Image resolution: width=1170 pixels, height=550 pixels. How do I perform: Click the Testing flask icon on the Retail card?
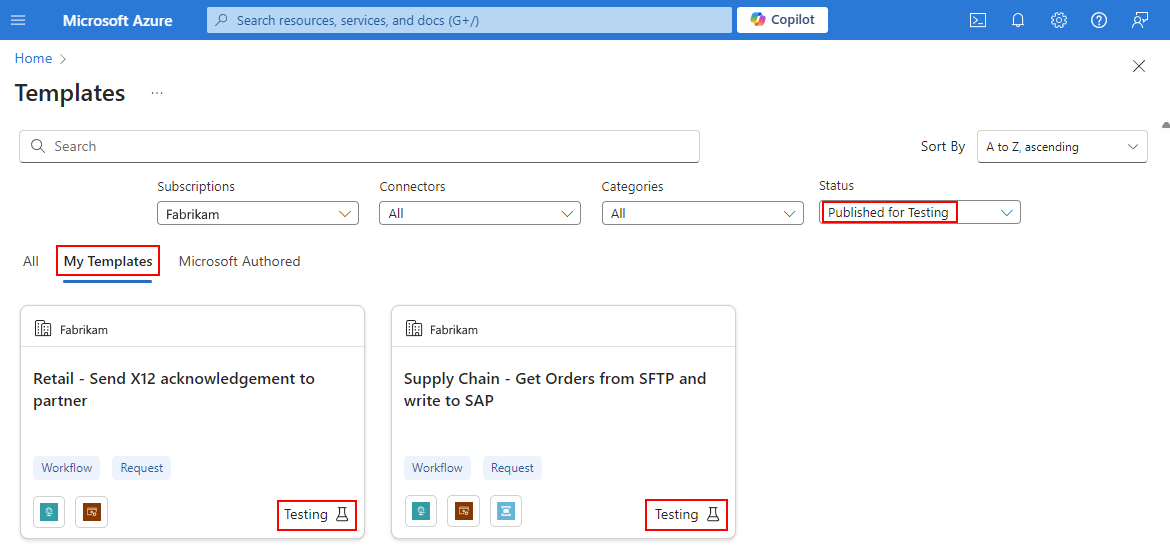point(342,514)
